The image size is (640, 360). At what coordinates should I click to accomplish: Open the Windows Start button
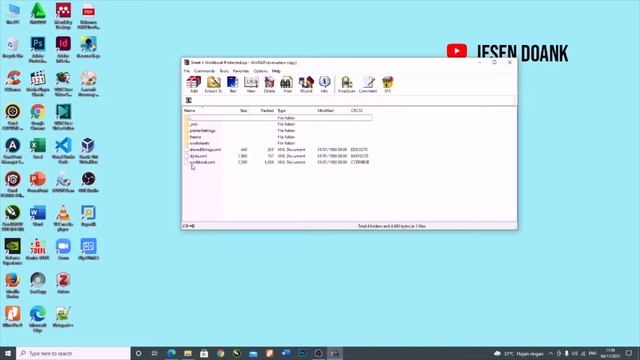pyautogui.click(x=8, y=353)
